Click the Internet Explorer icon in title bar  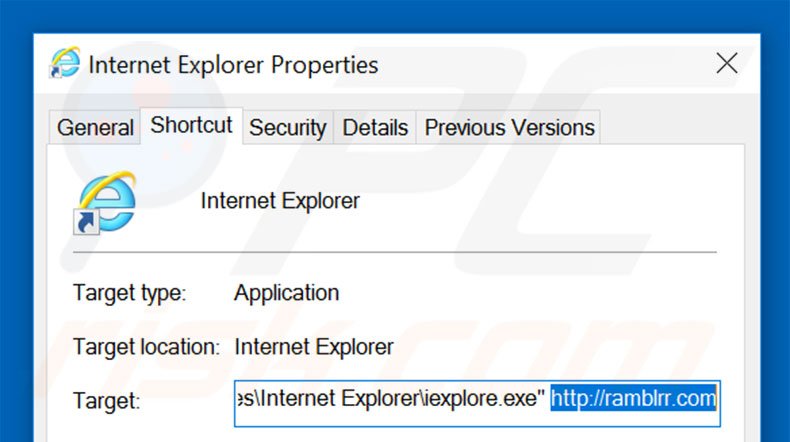65,65
